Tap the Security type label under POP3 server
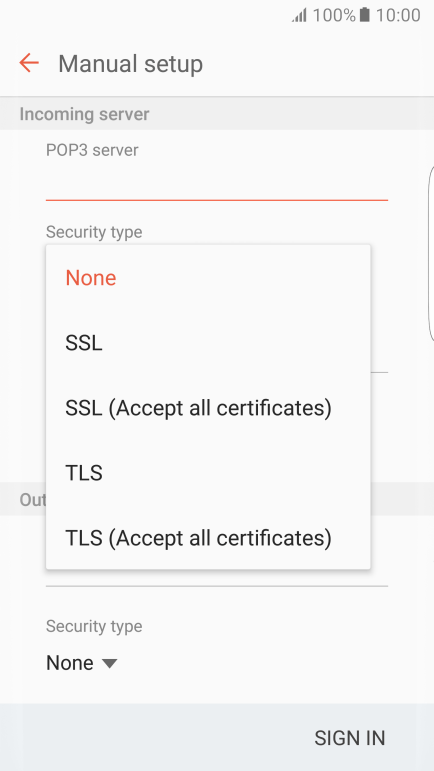The image size is (434, 771). click(94, 232)
